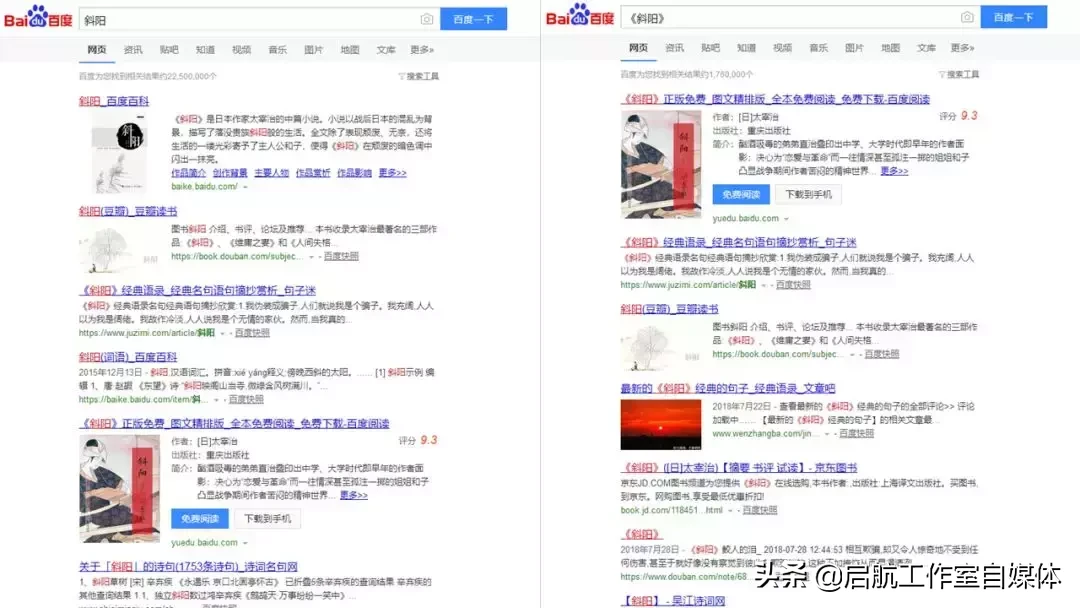Switch to 图片 search on the right page
1080x608 pixels.
coord(854,47)
